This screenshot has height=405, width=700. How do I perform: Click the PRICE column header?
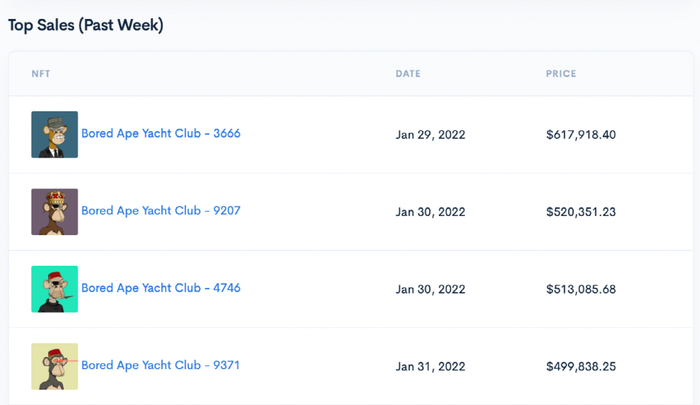coord(561,74)
